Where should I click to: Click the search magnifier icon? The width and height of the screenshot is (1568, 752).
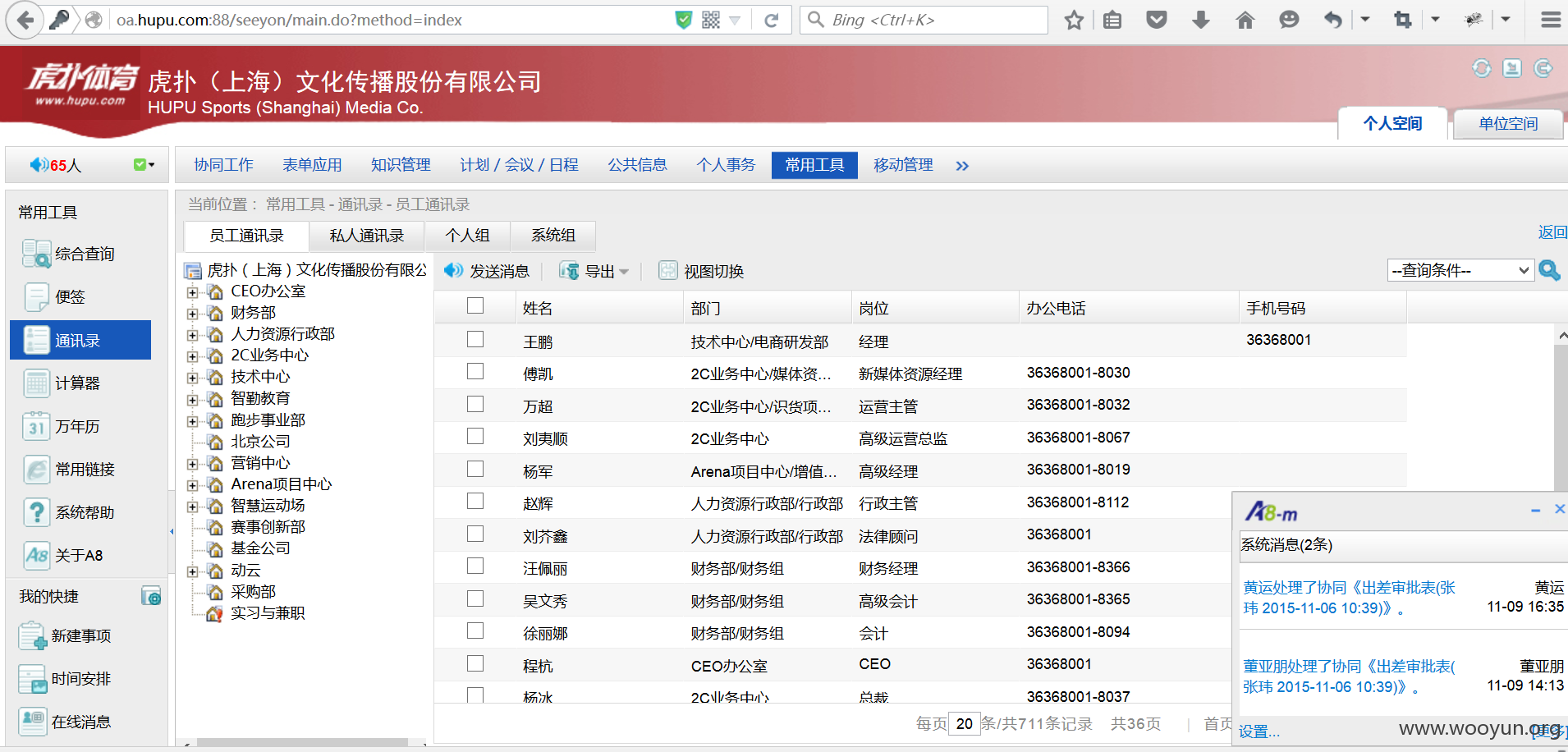tap(1549, 269)
